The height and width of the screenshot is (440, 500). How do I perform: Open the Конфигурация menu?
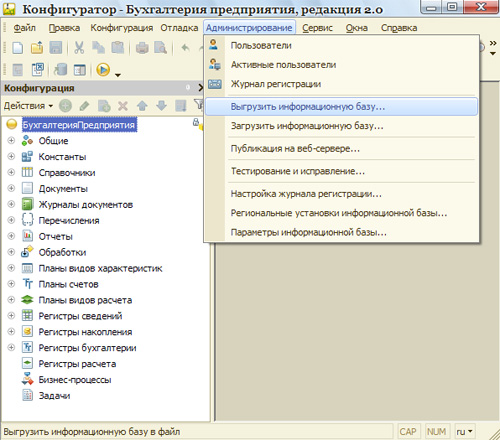122,28
